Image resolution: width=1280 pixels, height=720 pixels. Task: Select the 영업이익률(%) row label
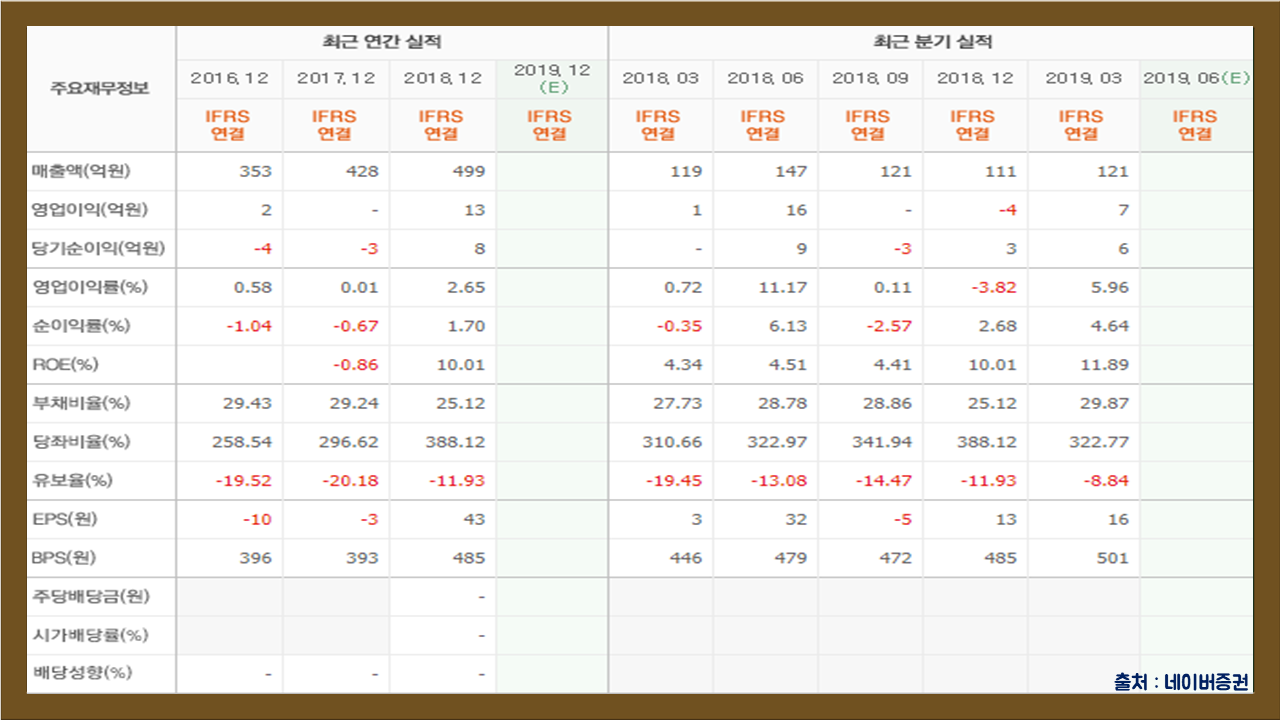coord(89,287)
